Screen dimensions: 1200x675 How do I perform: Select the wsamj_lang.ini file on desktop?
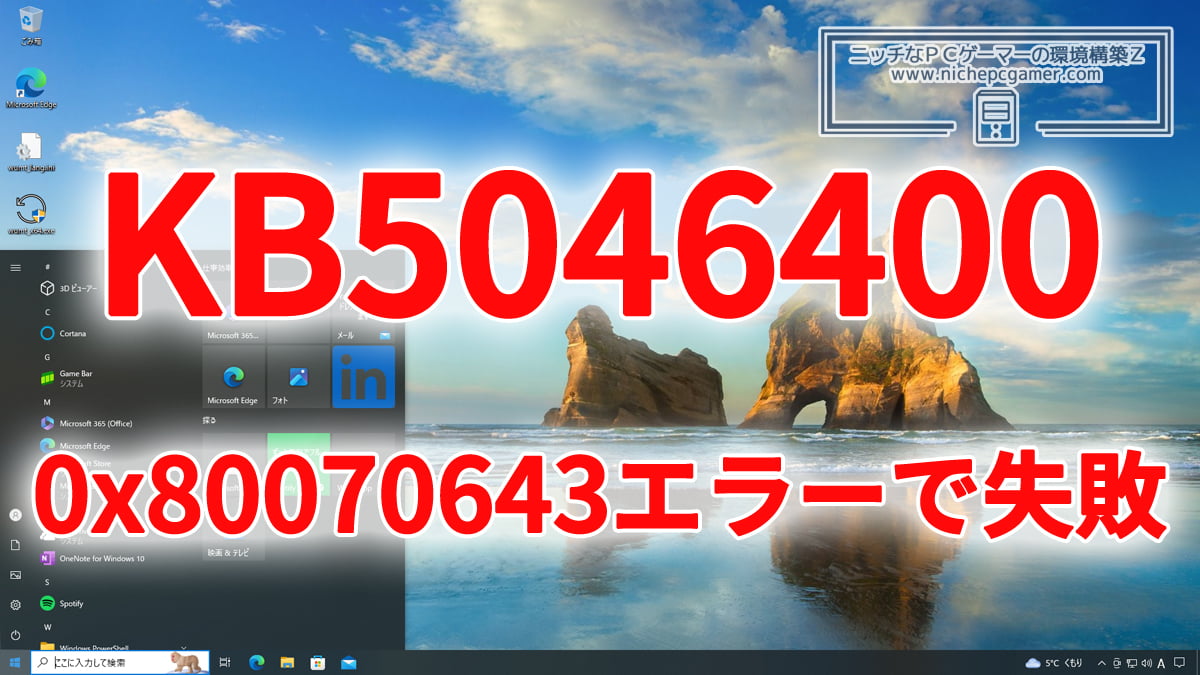coord(31,152)
